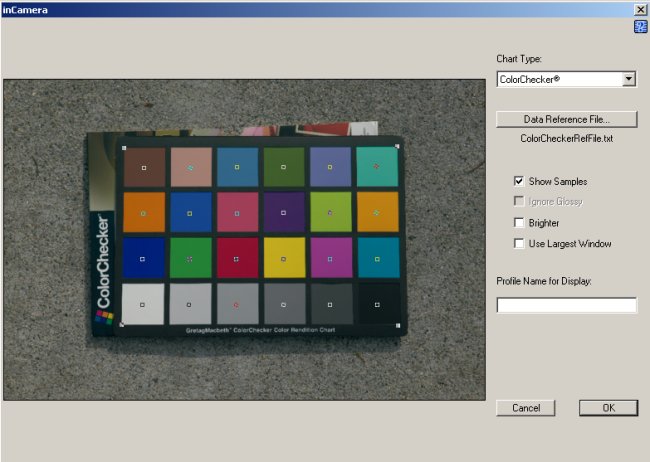Toggle the Ignore Glossy checkbox

[519, 201]
